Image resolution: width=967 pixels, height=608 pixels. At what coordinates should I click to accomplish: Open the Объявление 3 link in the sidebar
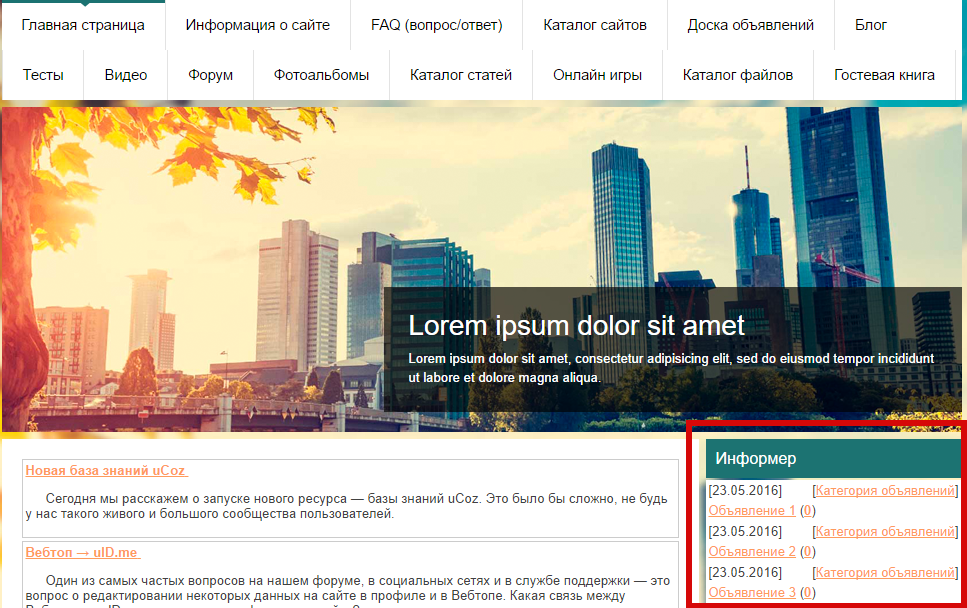point(752,593)
